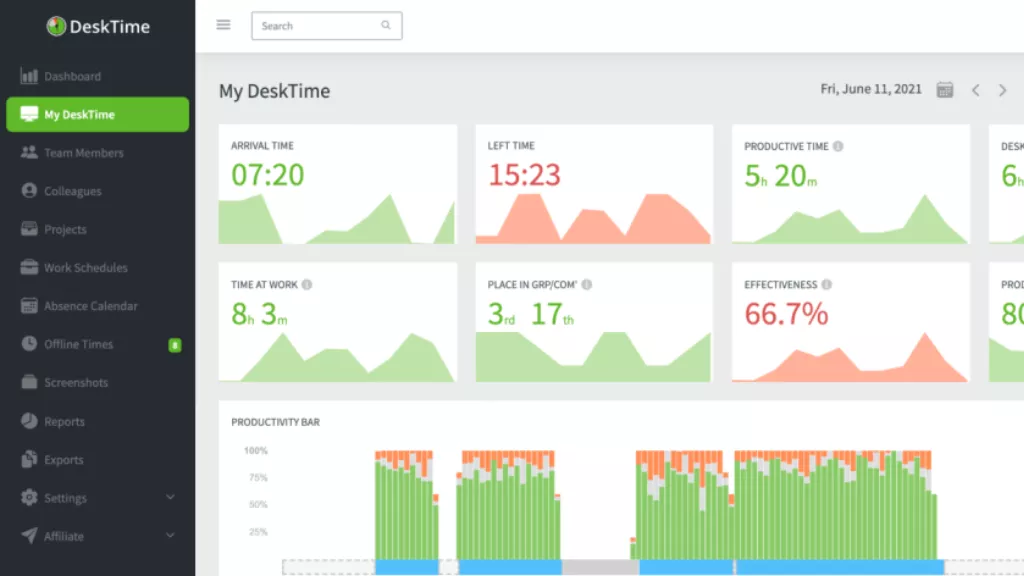Click the Arrival Time 07:20 value
This screenshot has height=576, width=1024.
(268, 175)
